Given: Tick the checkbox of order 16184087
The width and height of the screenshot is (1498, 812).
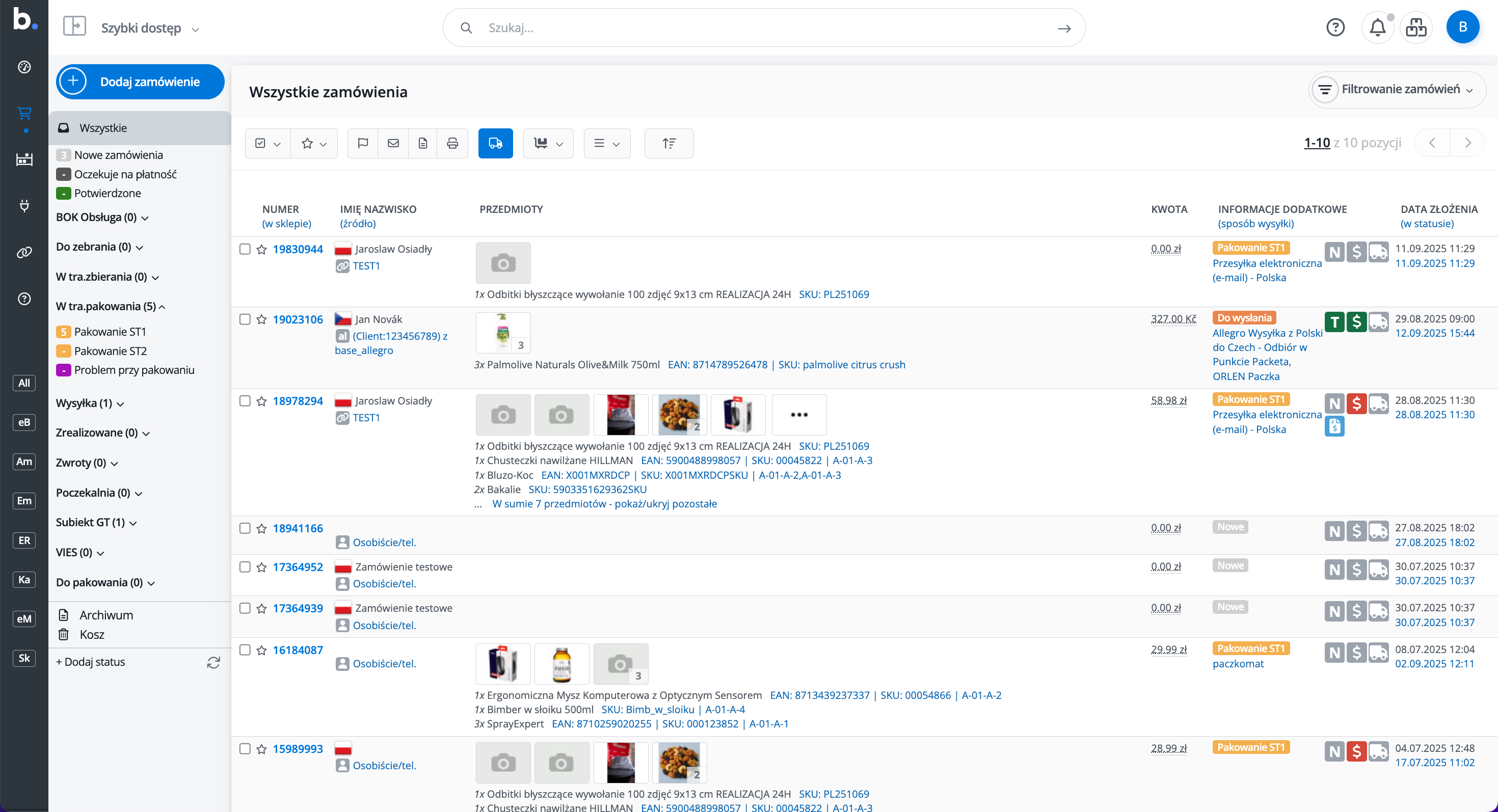Looking at the screenshot, I should (x=245, y=650).
